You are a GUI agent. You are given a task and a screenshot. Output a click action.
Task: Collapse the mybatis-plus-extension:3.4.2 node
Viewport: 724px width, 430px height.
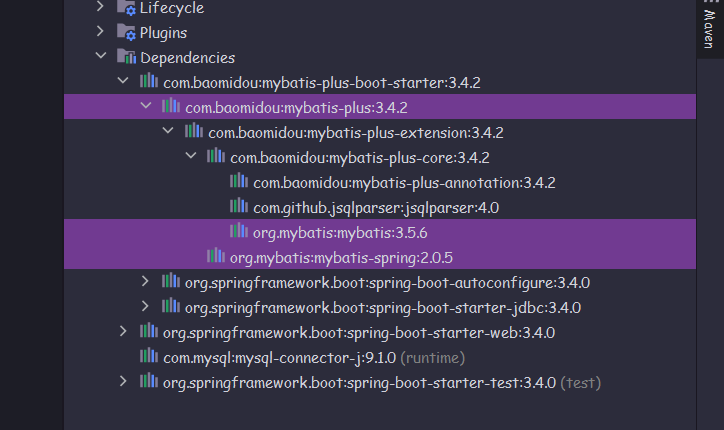(x=168, y=132)
